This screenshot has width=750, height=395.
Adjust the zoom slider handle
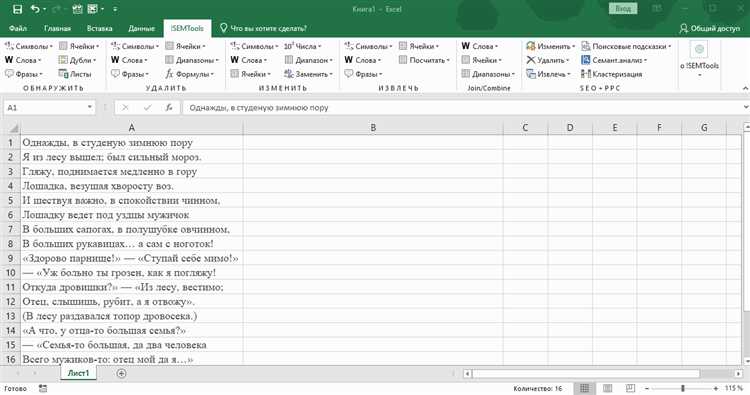(x=683, y=388)
